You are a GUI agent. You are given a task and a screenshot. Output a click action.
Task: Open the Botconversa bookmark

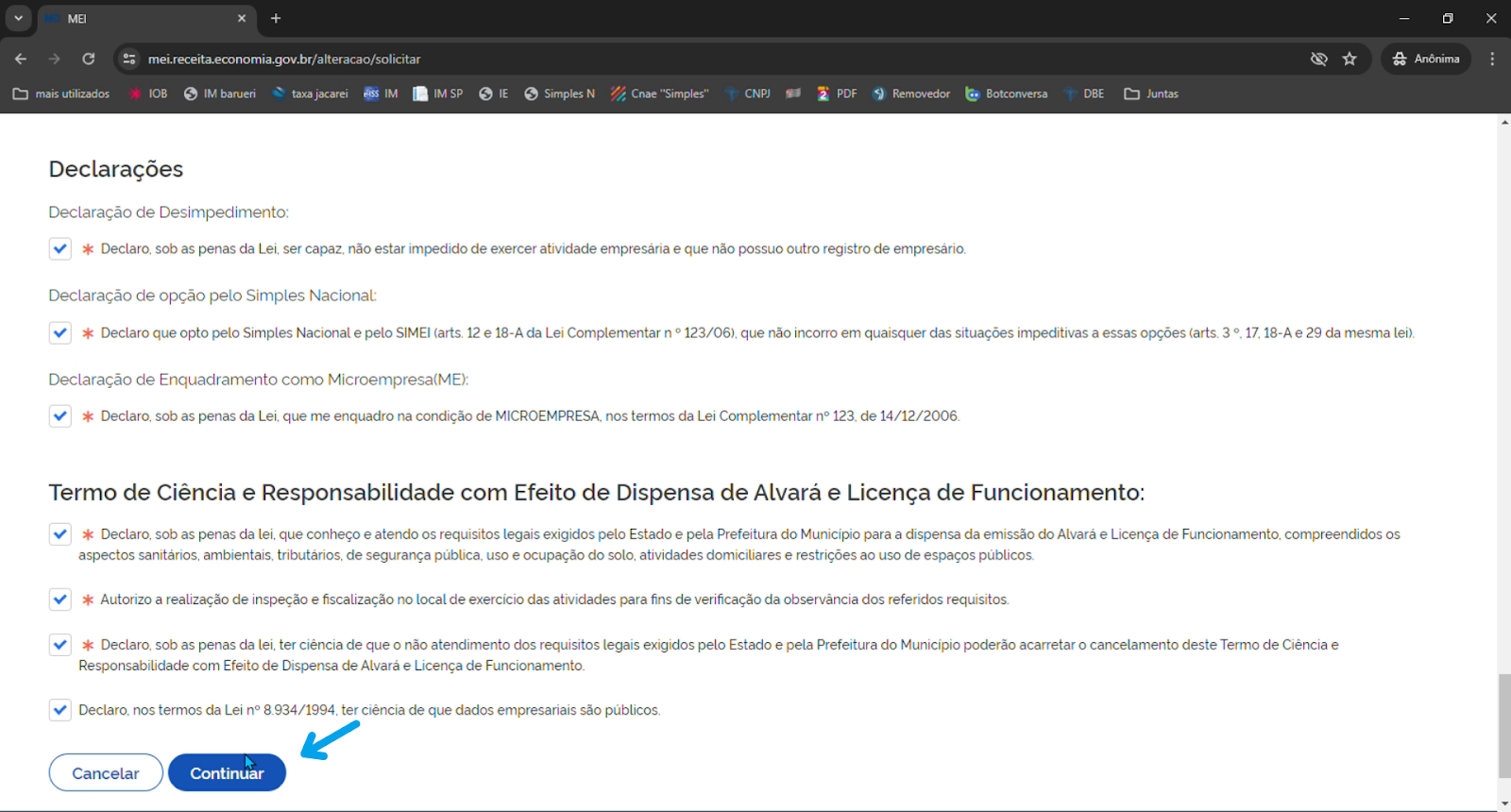point(1007,93)
